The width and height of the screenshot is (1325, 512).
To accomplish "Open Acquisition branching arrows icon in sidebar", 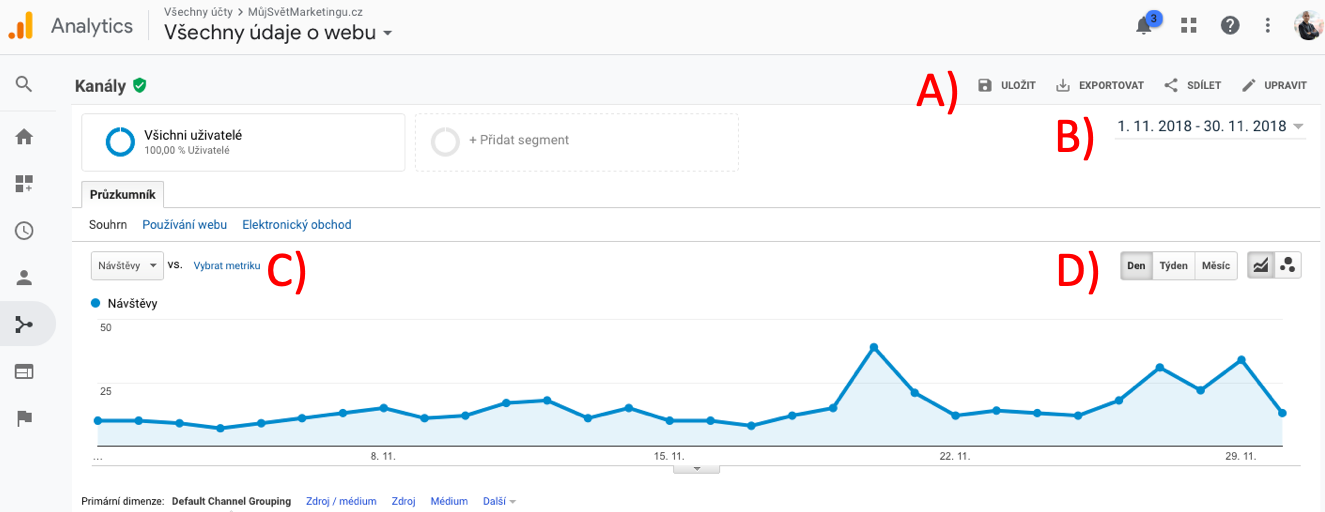I will [24, 324].
